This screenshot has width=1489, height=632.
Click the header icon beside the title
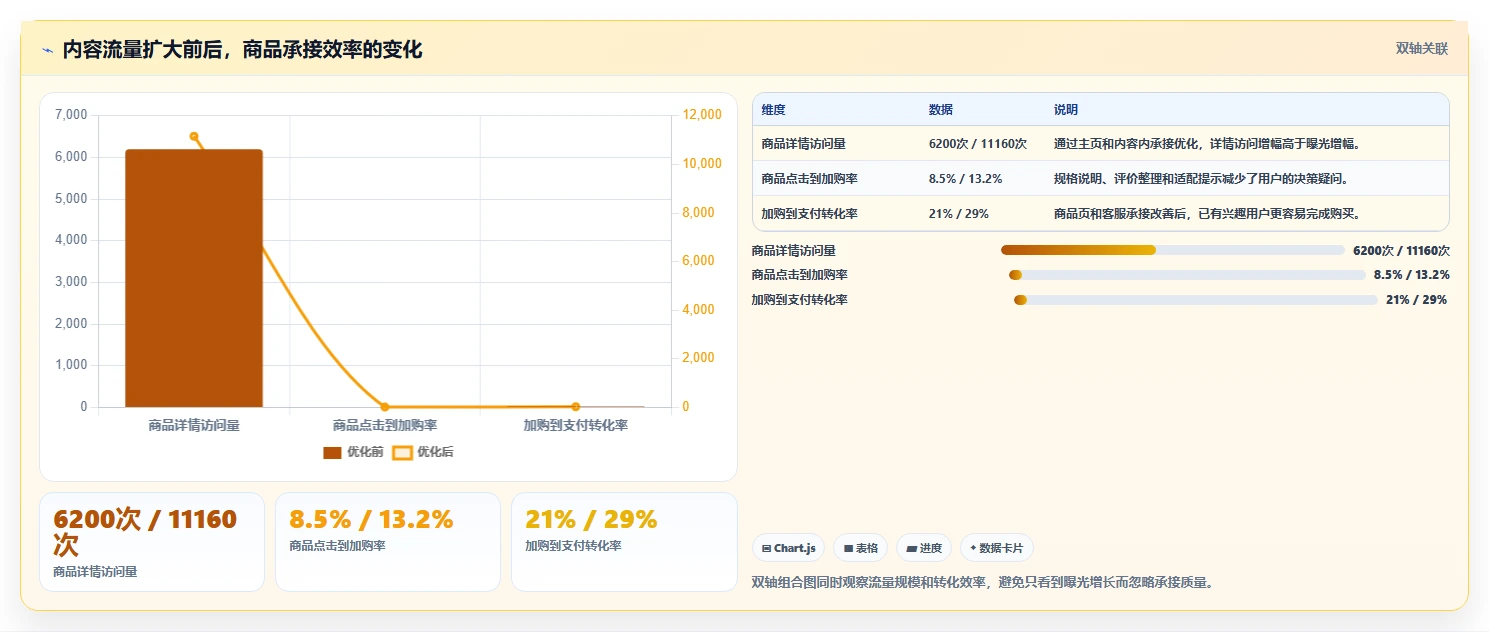click(x=47, y=50)
